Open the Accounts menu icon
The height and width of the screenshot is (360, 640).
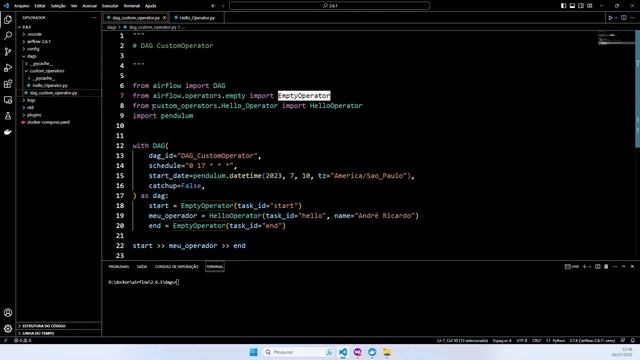coord(8,313)
